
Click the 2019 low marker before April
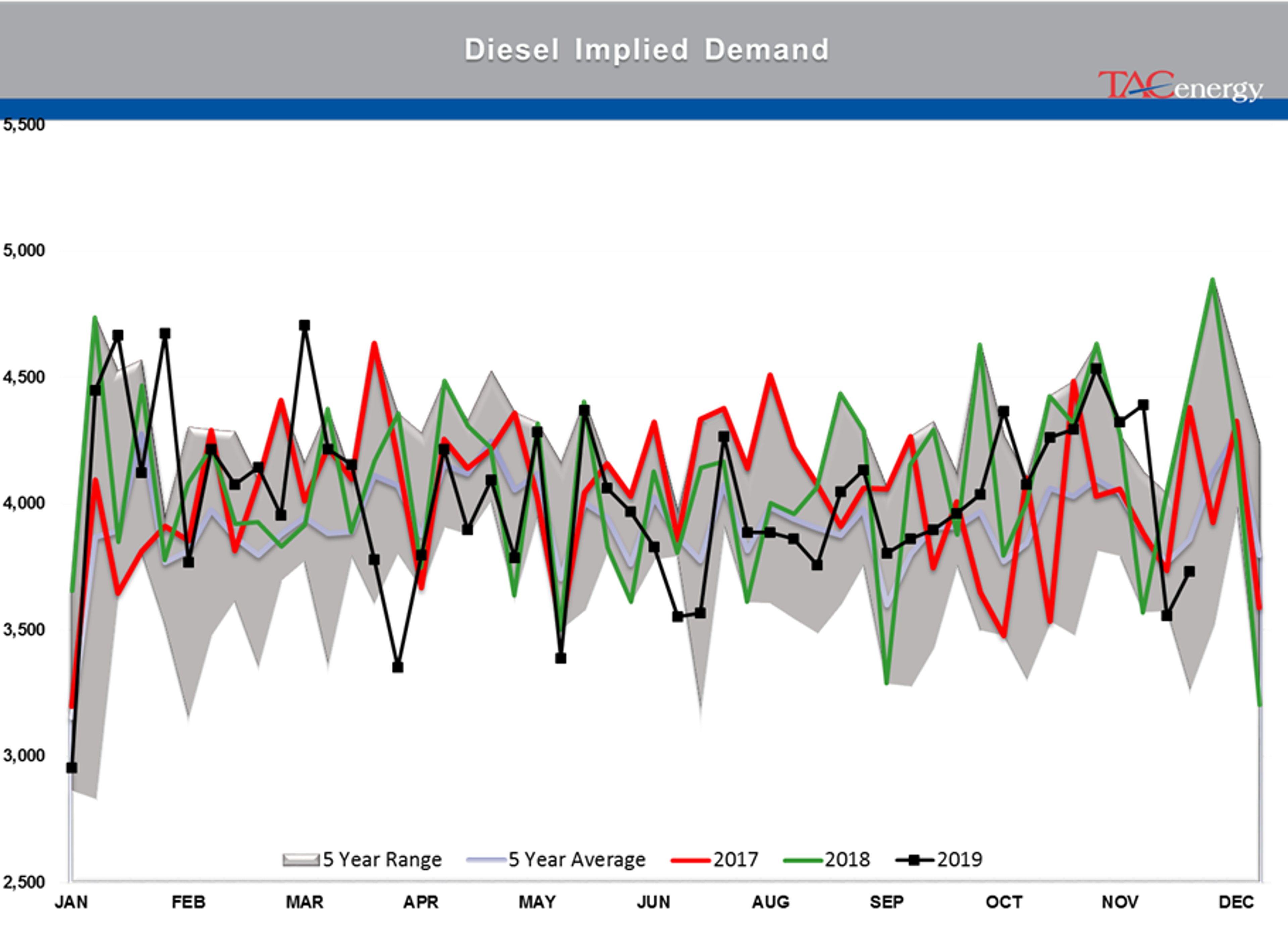coord(397,667)
